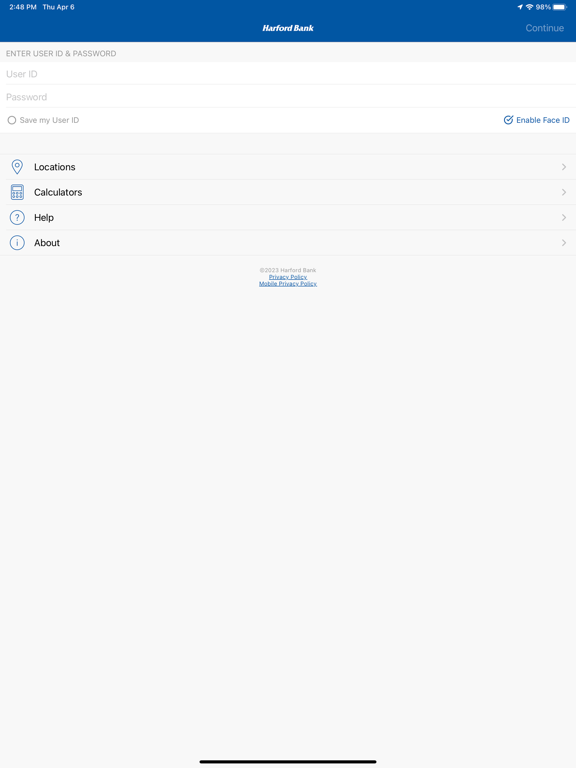The image size is (576, 768).
Task: Tap the 98% battery percentage
Action: tap(543, 7)
